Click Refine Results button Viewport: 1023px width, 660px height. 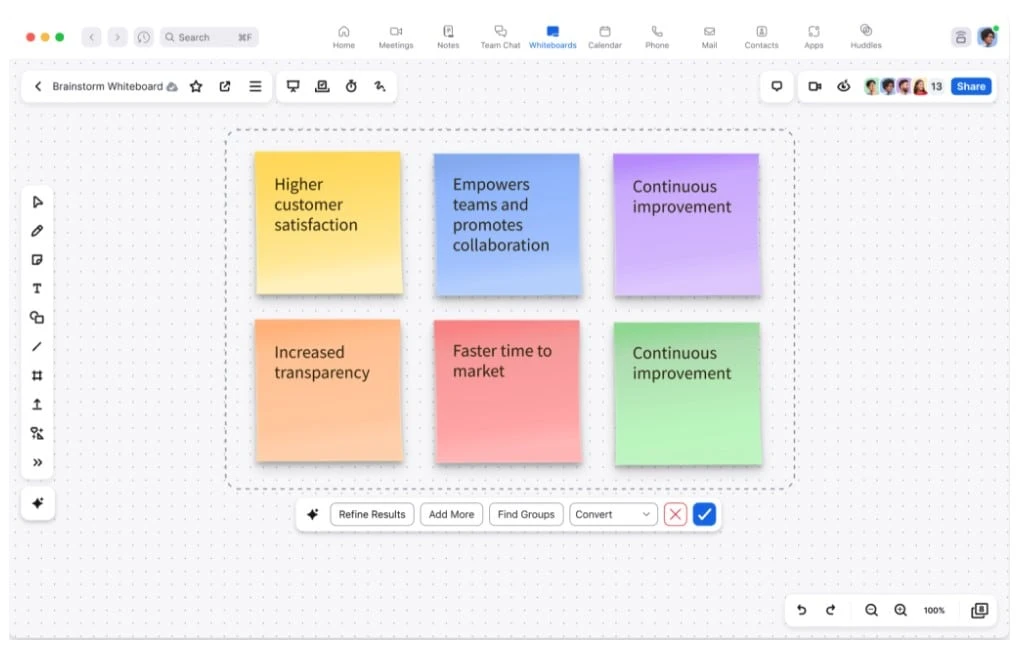click(372, 514)
